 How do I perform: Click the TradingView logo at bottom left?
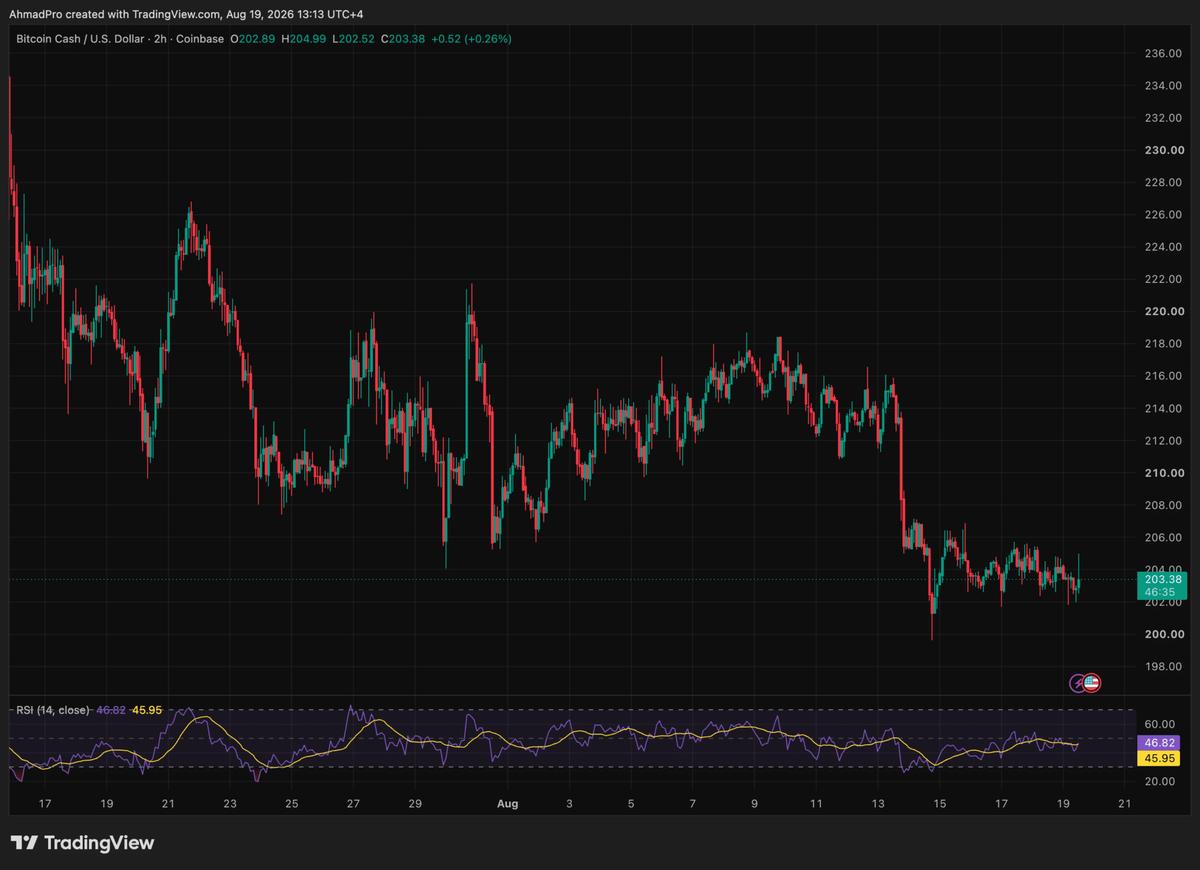click(82, 843)
